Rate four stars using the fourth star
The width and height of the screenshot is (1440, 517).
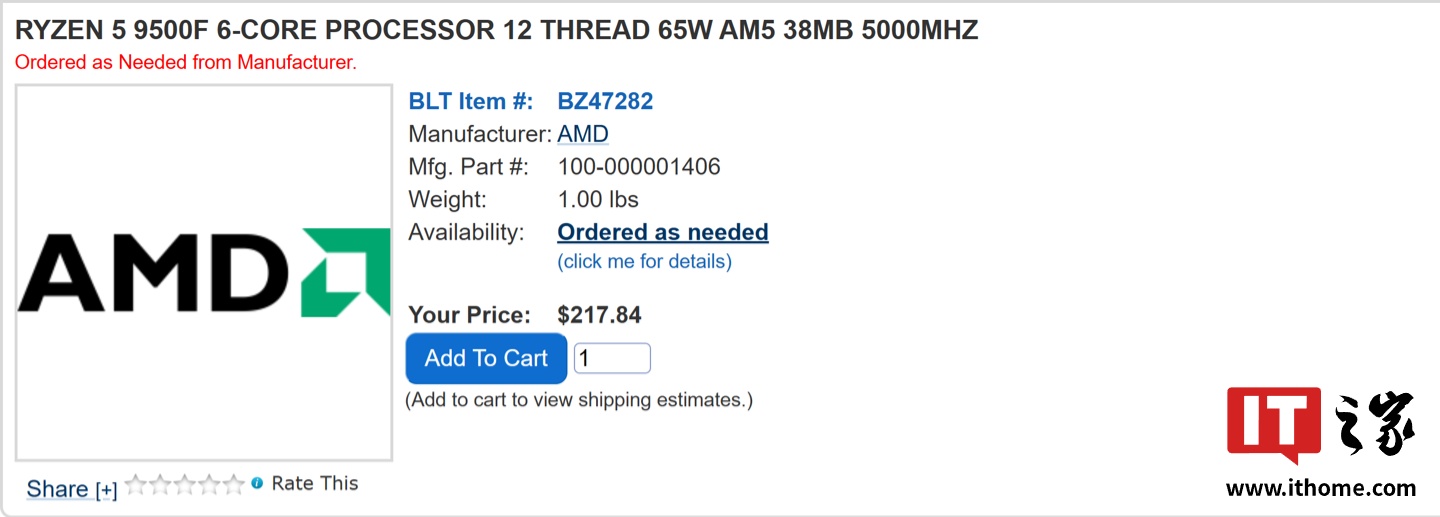pyautogui.click(x=208, y=485)
